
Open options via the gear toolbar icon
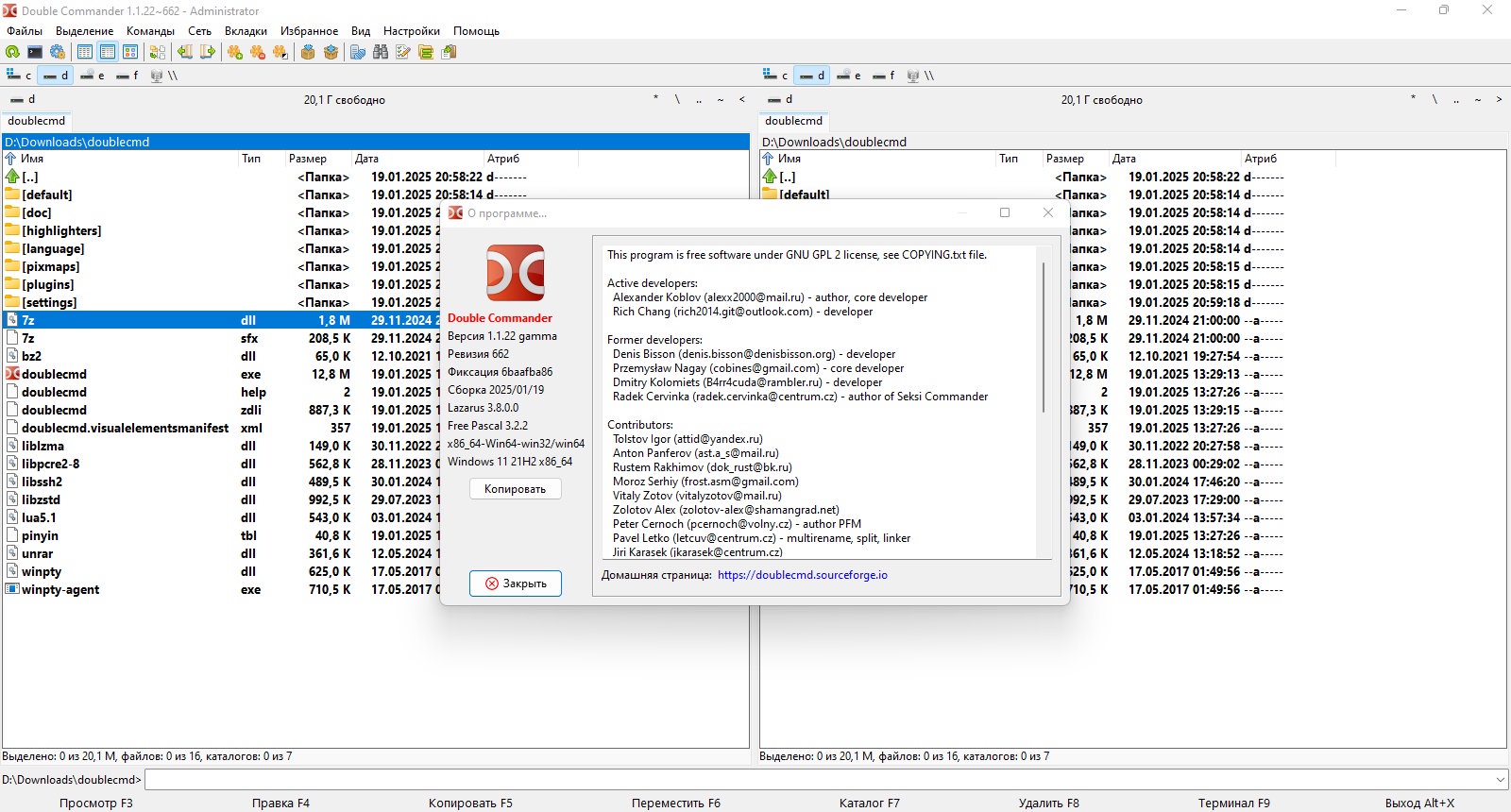(x=58, y=52)
